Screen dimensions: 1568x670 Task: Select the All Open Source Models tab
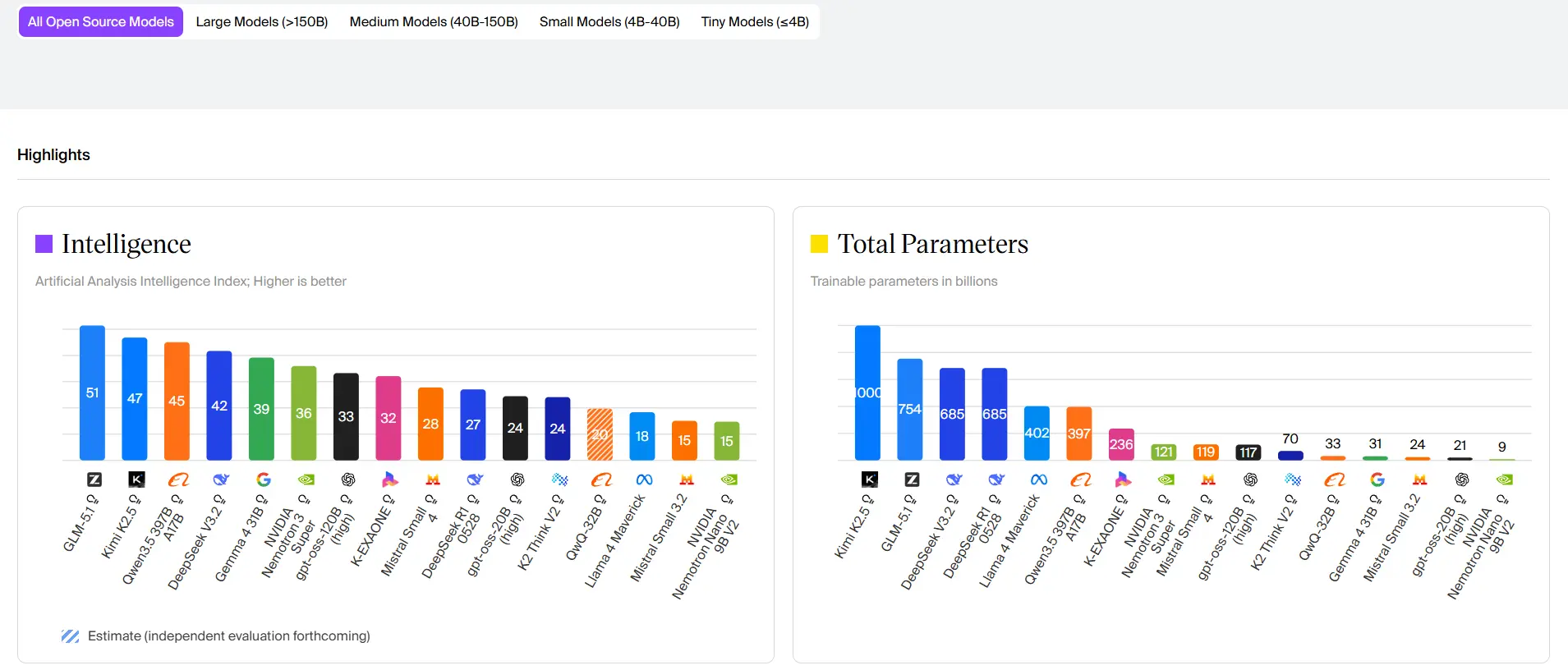(x=100, y=22)
